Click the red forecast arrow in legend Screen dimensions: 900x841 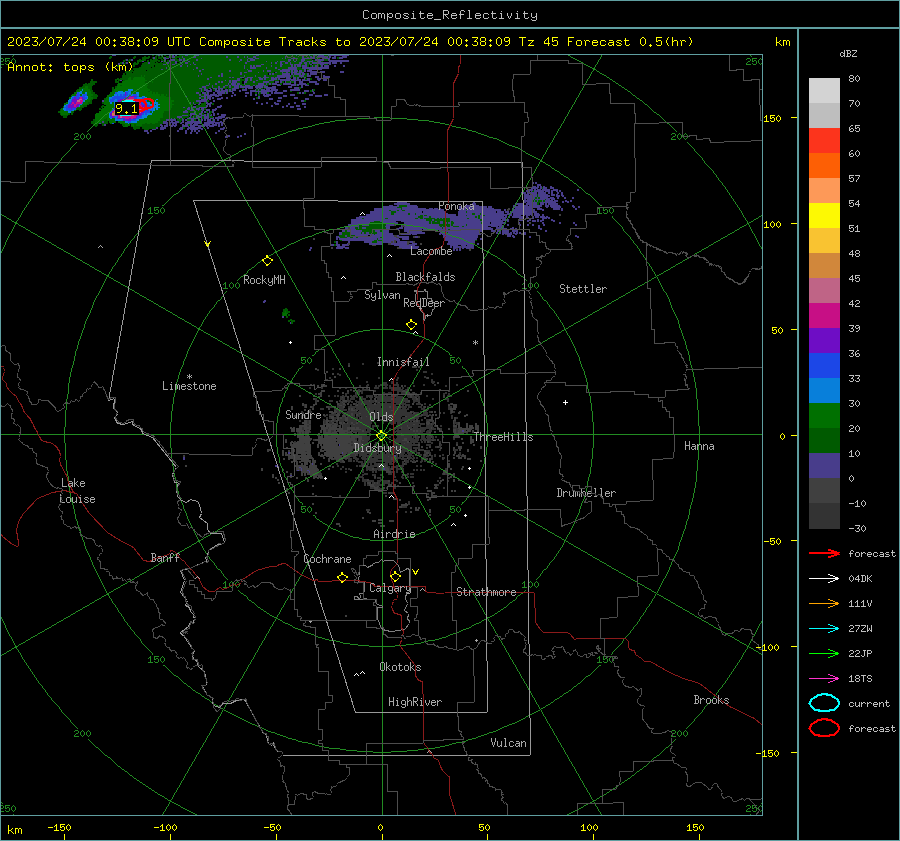point(824,553)
